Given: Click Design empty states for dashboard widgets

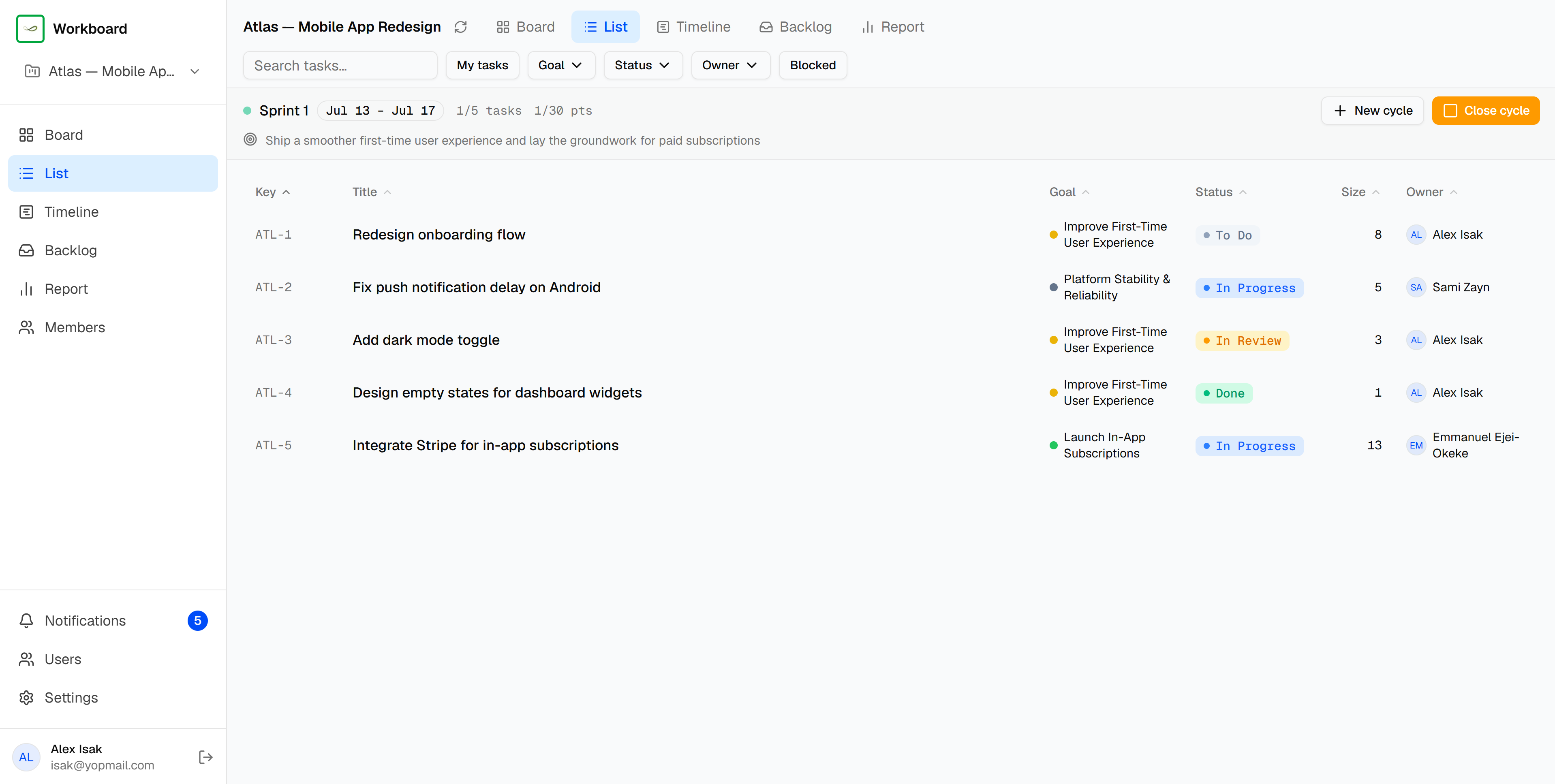Looking at the screenshot, I should pos(497,393).
